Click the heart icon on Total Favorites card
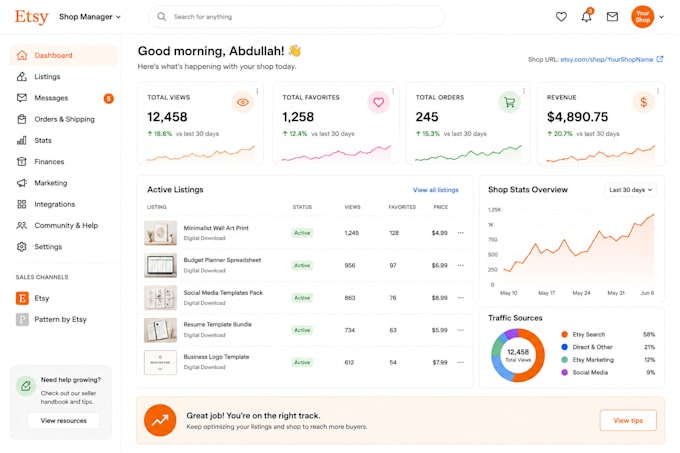Screen dimensions: 680x453 click(x=378, y=102)
